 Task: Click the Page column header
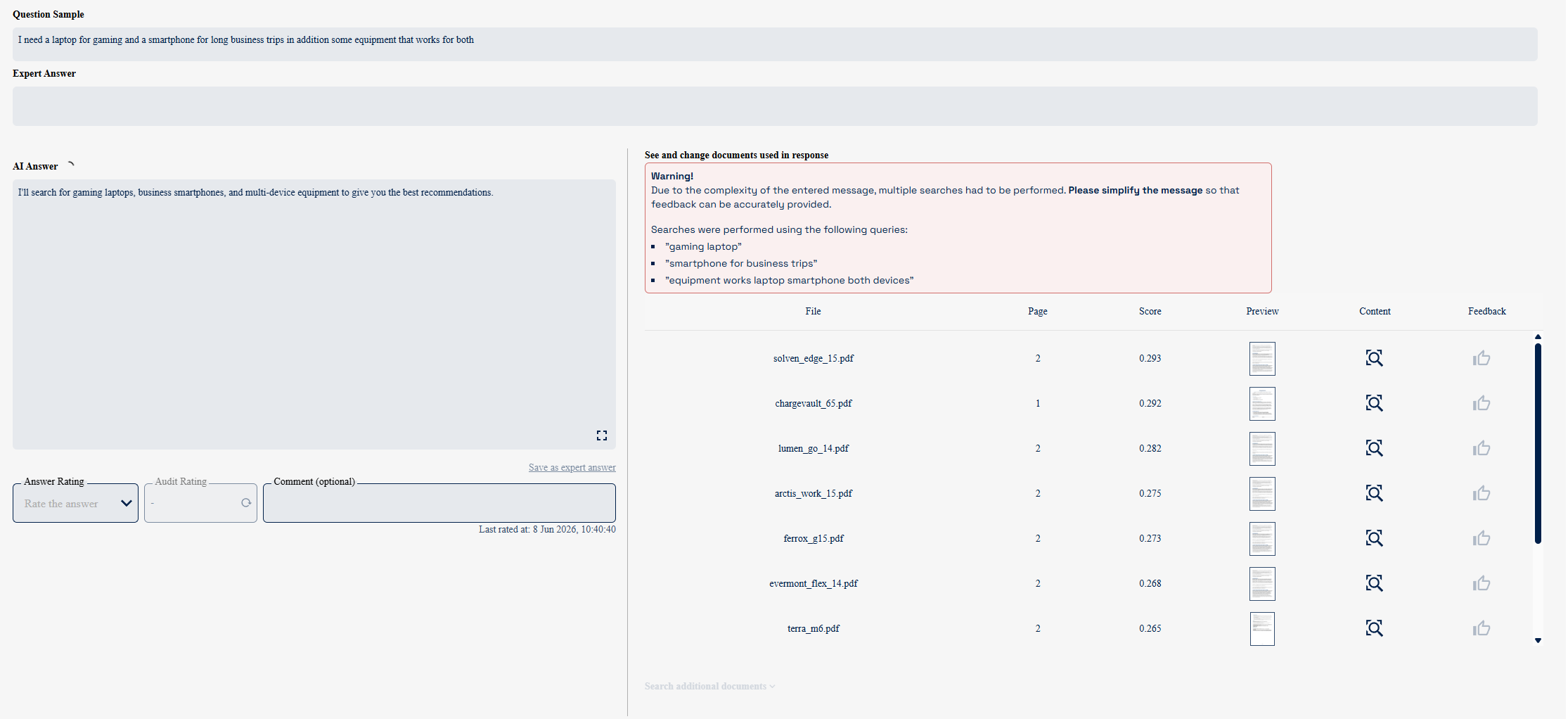(1038, 312)
